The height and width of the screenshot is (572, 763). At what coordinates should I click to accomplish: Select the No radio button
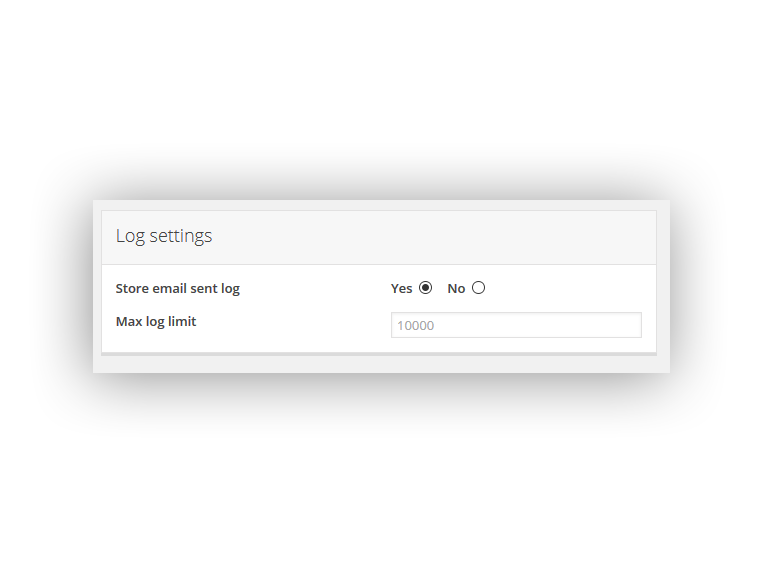coord(479,288)
